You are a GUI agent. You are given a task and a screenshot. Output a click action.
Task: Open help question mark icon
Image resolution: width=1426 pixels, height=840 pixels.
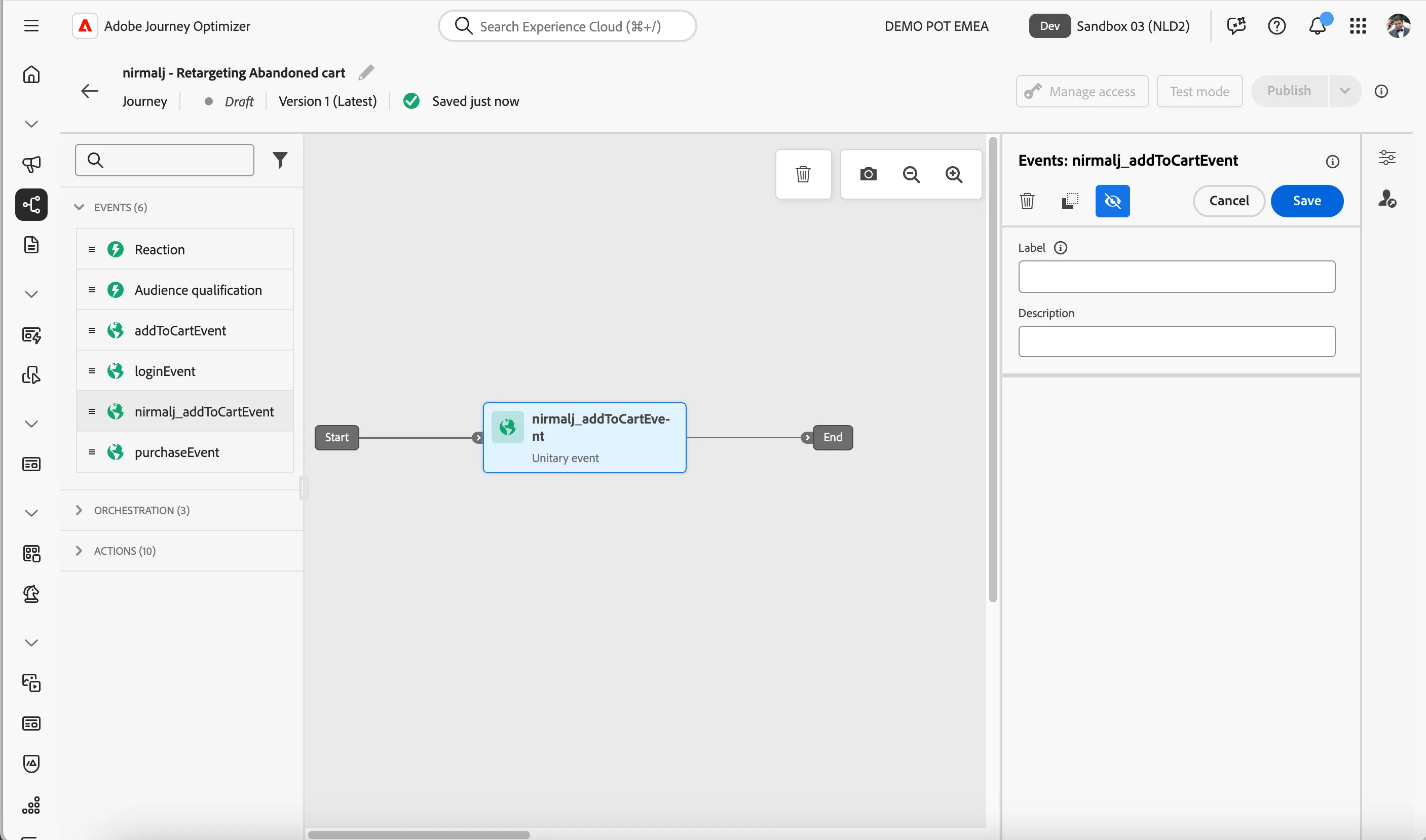point(1277,26)
